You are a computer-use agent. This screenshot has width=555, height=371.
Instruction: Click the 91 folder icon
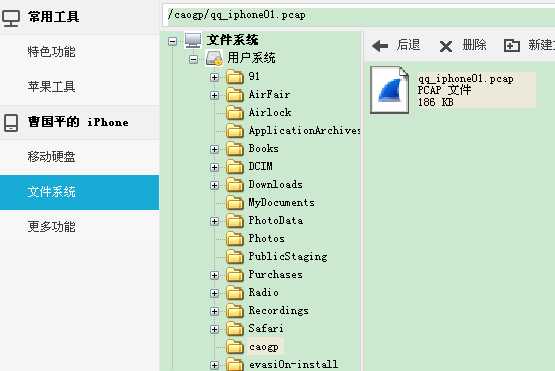(235, 76)
